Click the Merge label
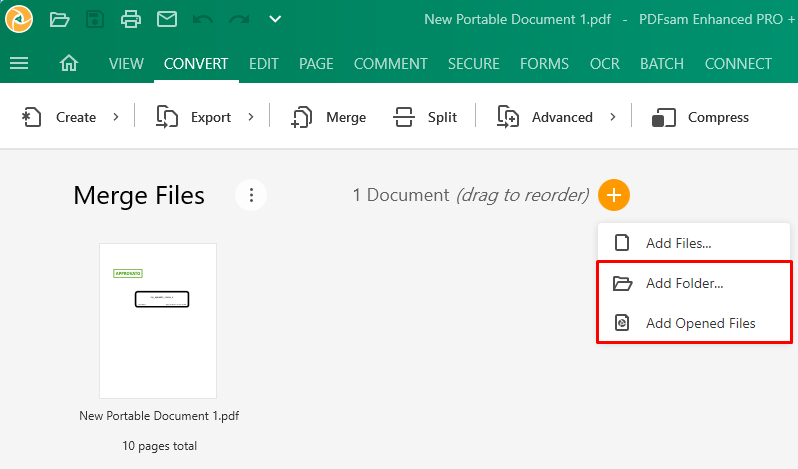The width and height of the screenshot is (798, 469). (346, 118)
